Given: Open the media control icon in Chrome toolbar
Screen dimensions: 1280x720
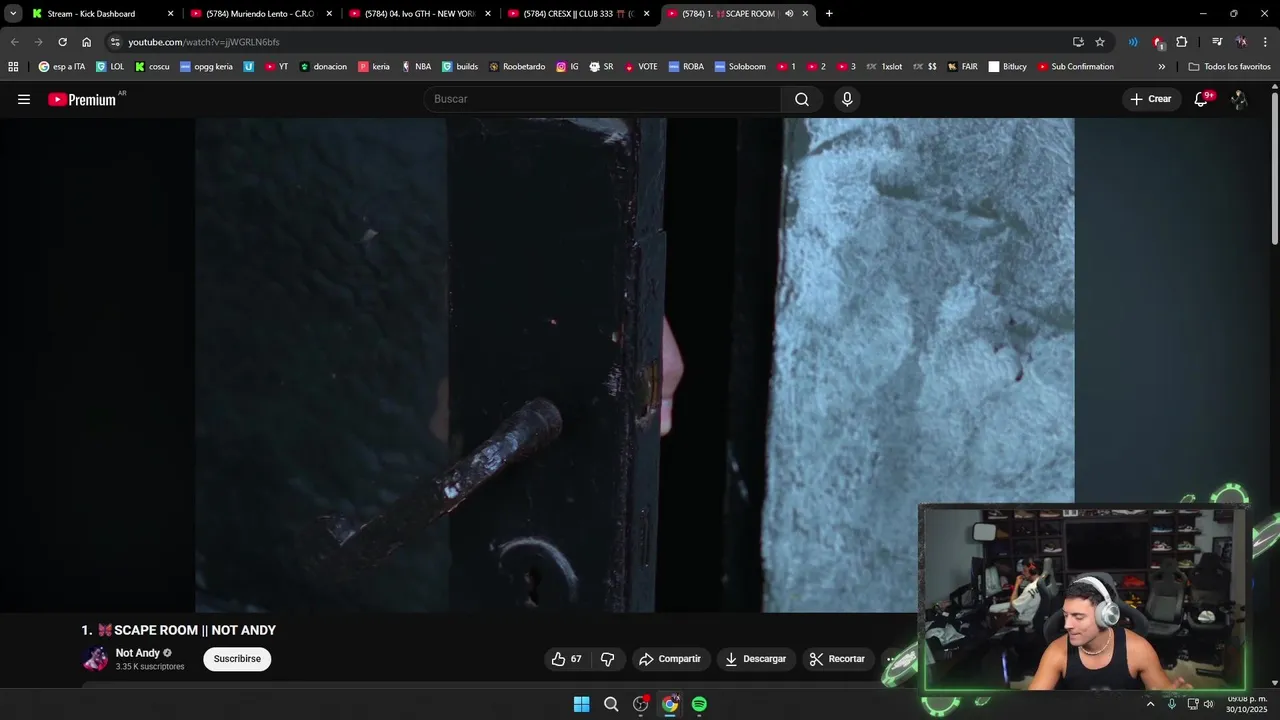Looking at the screenshot, I should [1217, 42].
